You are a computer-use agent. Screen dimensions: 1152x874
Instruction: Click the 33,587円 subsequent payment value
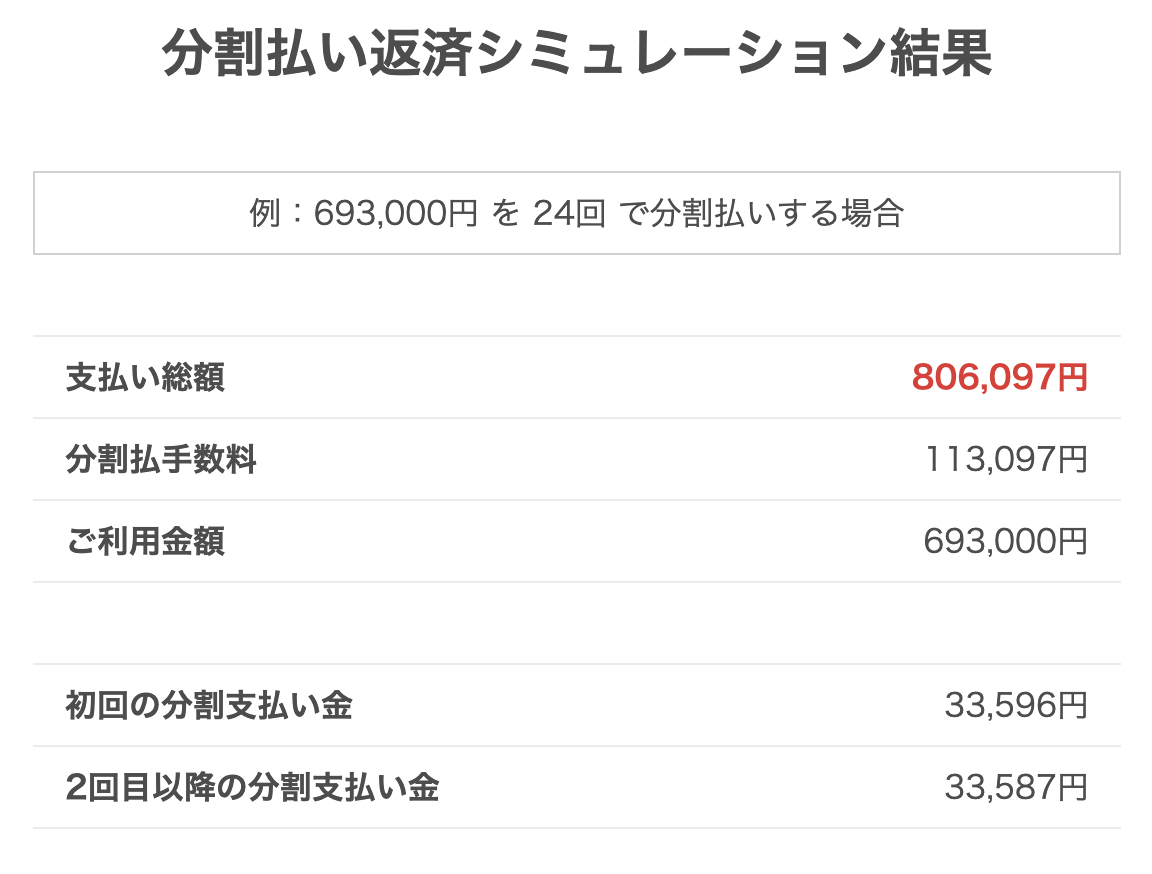coord(1016,787)
